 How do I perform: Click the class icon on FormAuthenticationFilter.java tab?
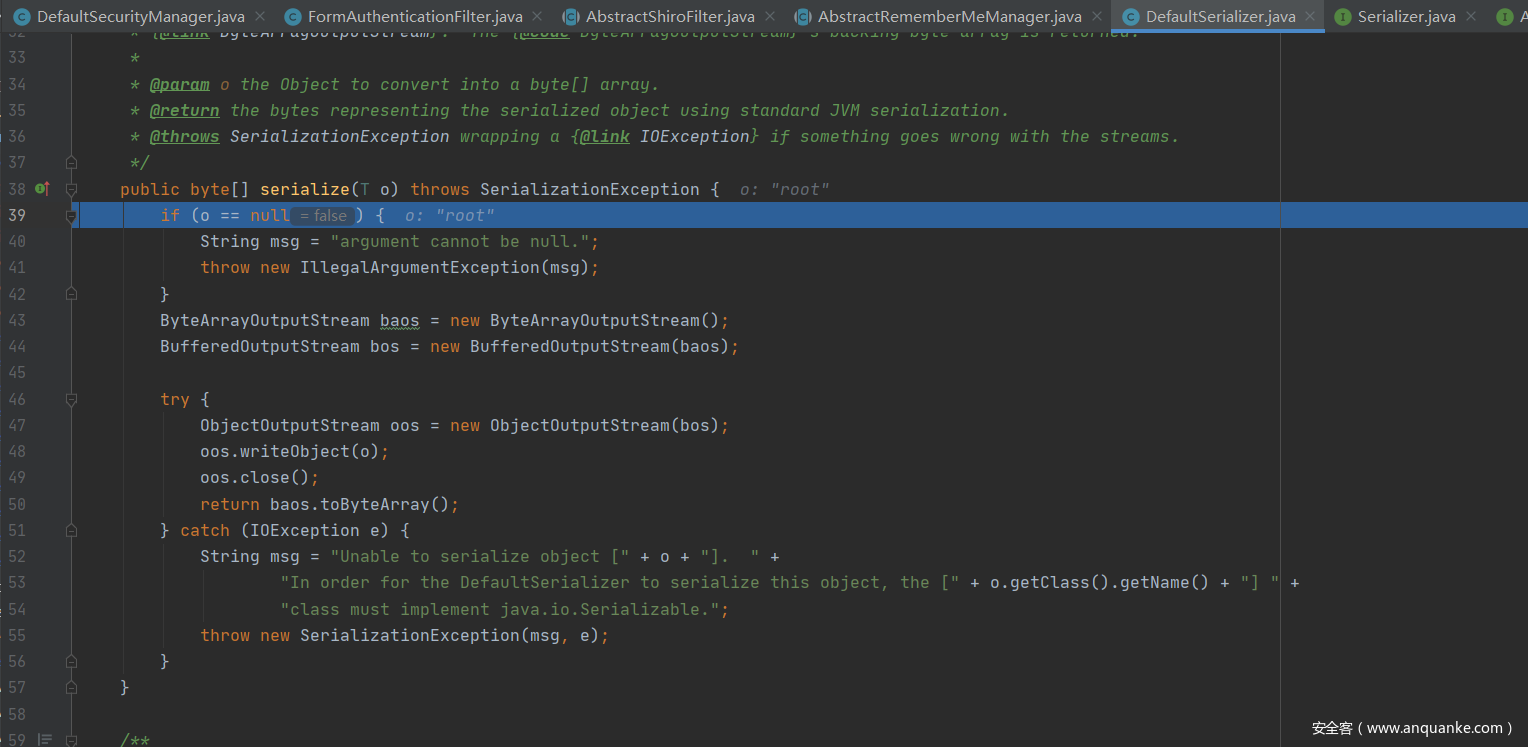(x=292, y=16)
